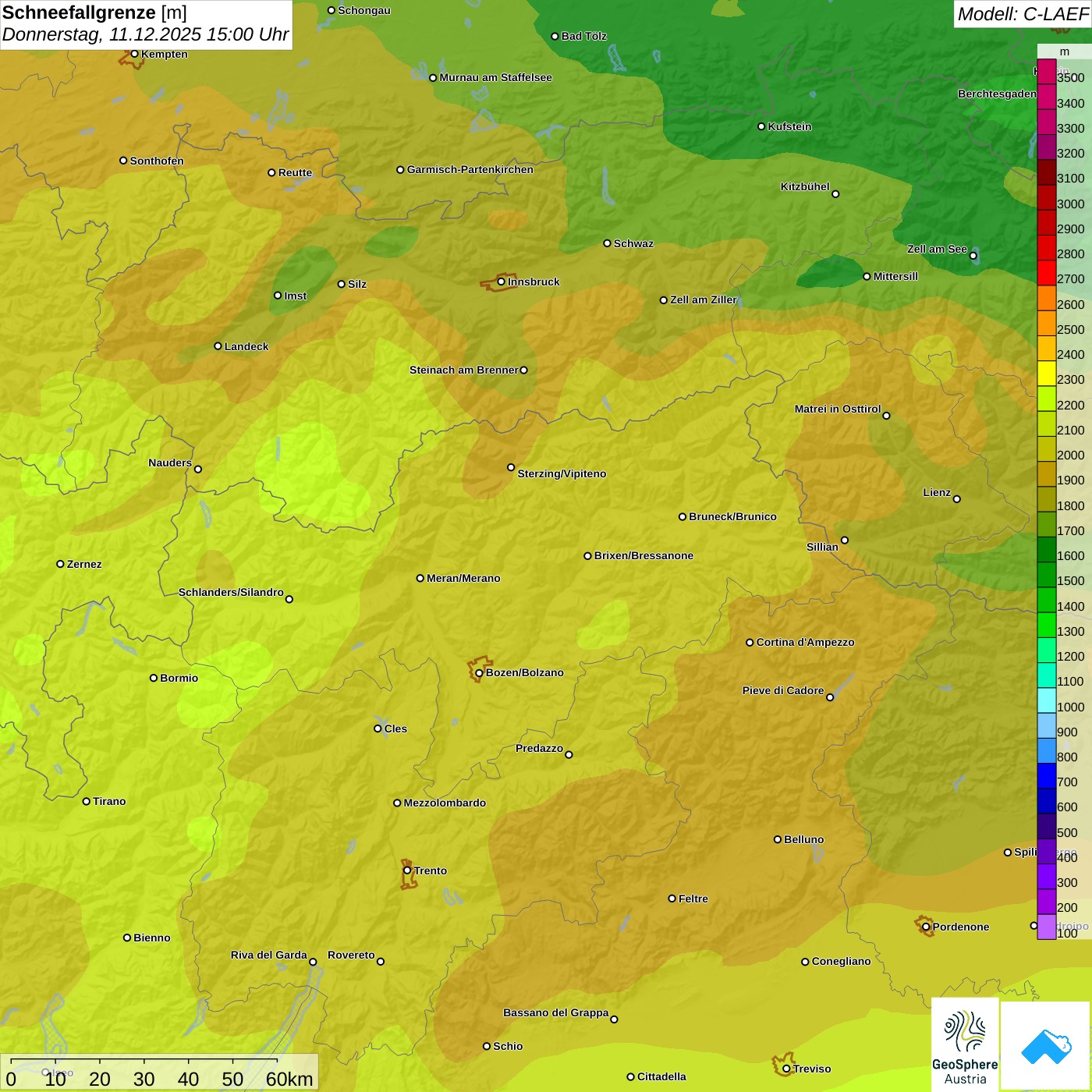
Task: Click the 1500 m green legend swatch
Action: pos(1047,575)
